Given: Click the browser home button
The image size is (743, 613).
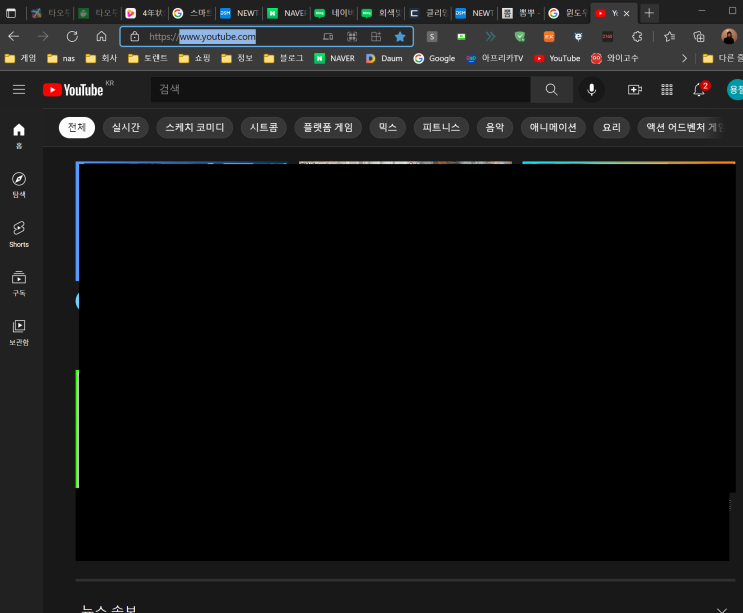Looking at the screenshot, I should pos(101,36).
